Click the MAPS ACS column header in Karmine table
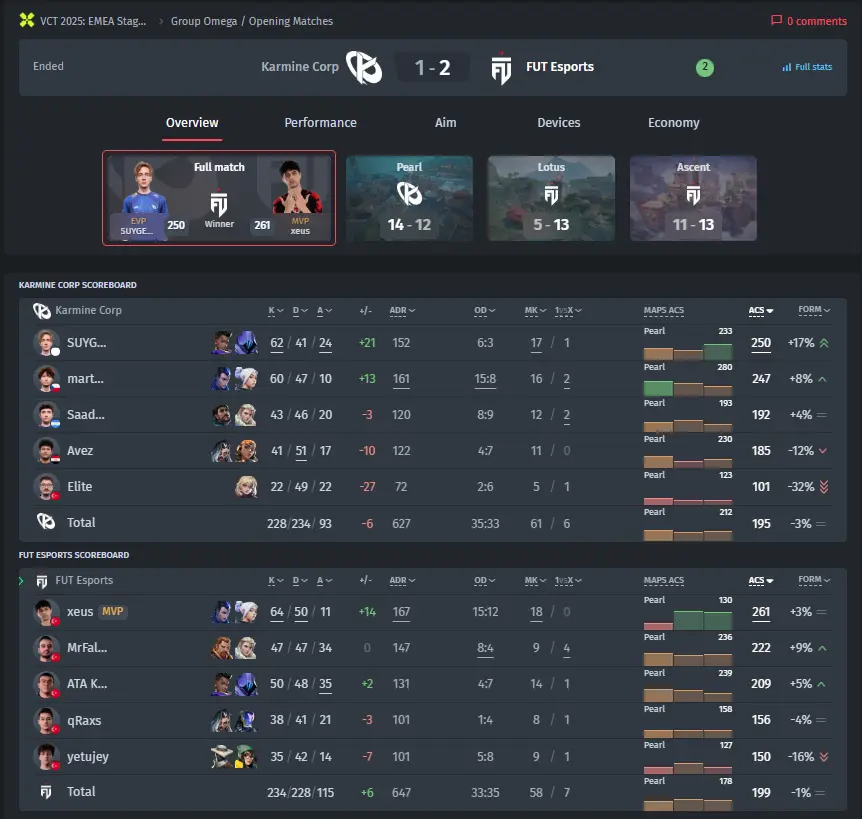This screenshot has height=819, width=862. pyautogui.click(x=664, y=310)
